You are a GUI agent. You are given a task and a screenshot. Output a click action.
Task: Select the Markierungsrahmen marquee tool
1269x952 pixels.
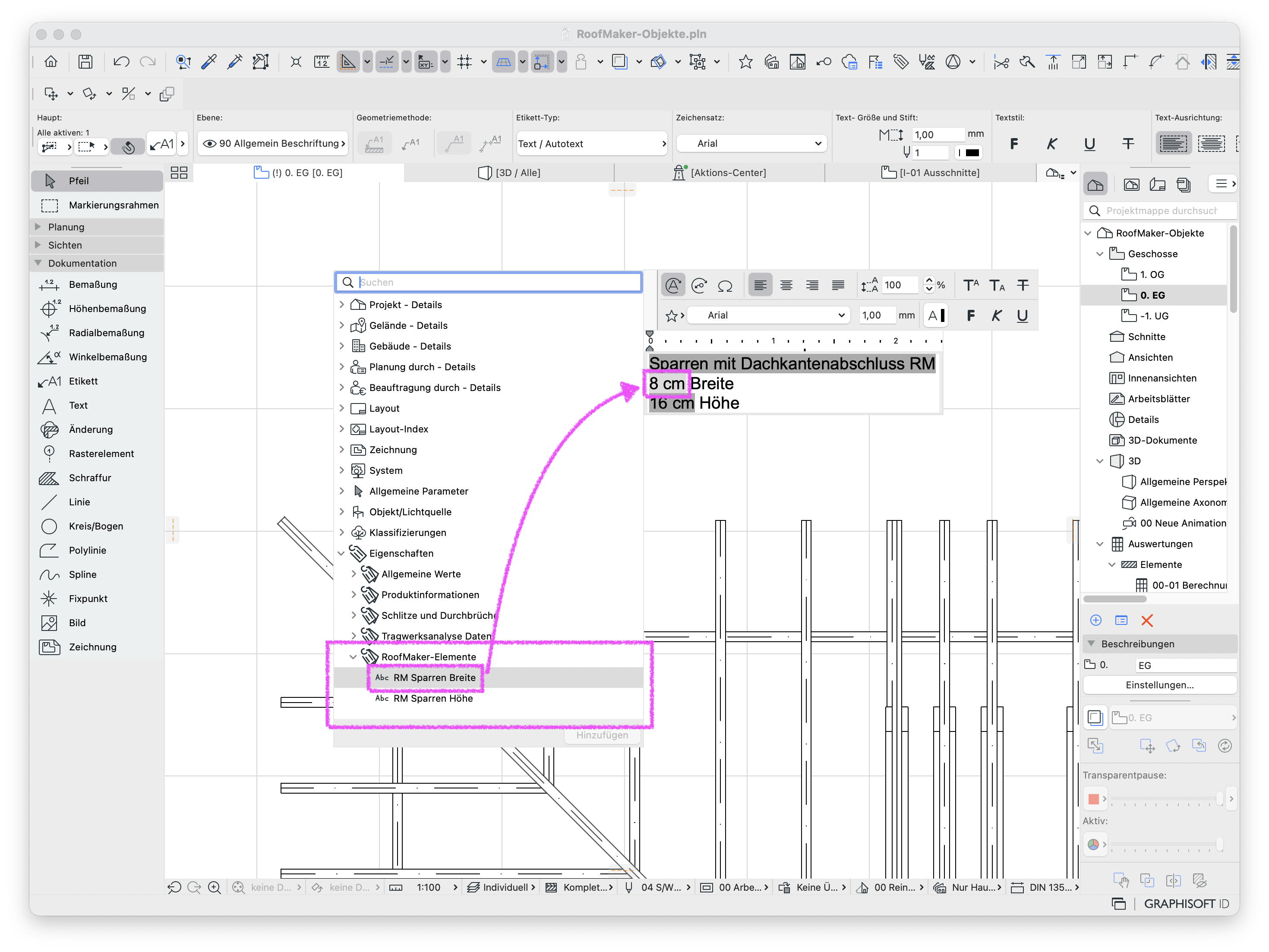(x=97, y=205)
